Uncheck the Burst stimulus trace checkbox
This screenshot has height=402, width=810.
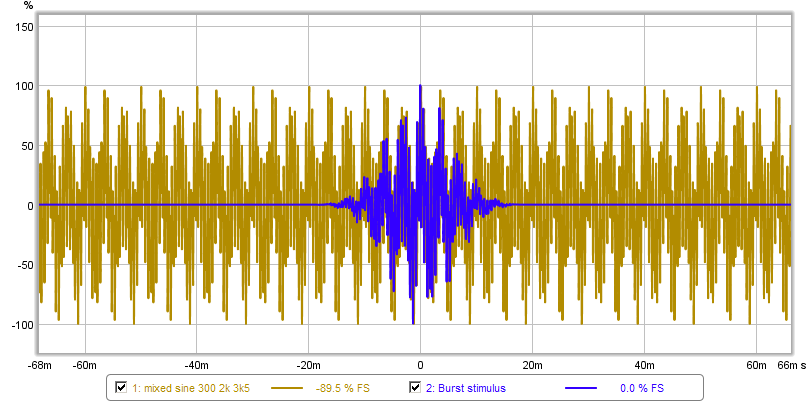click(415, 388)
